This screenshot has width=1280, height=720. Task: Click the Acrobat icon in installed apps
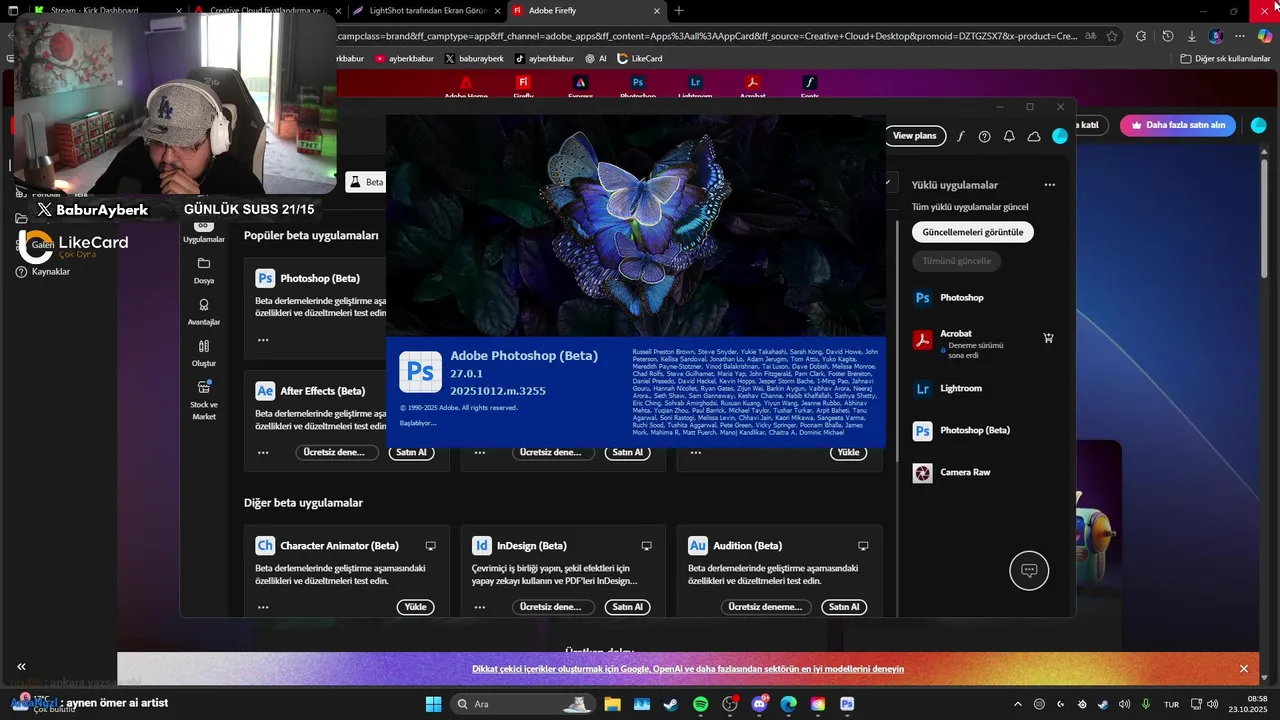click(923, 340)
